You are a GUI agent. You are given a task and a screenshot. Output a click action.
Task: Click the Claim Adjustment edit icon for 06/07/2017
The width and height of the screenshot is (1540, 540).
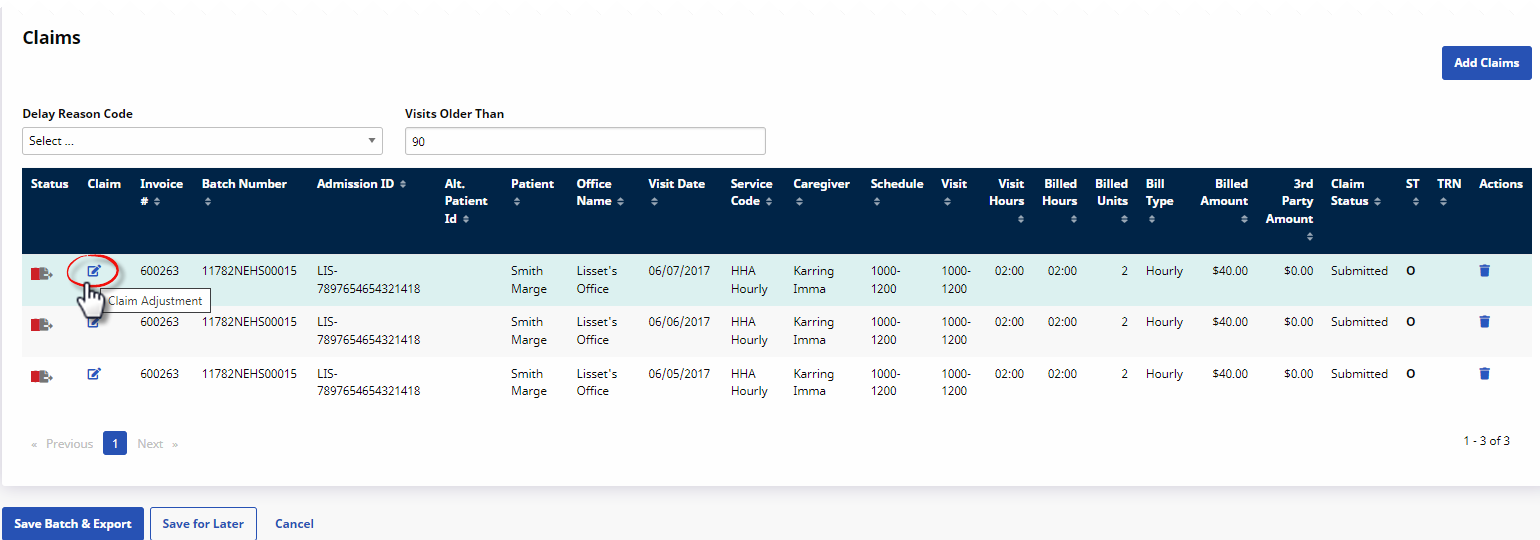[x=94, y=271]
